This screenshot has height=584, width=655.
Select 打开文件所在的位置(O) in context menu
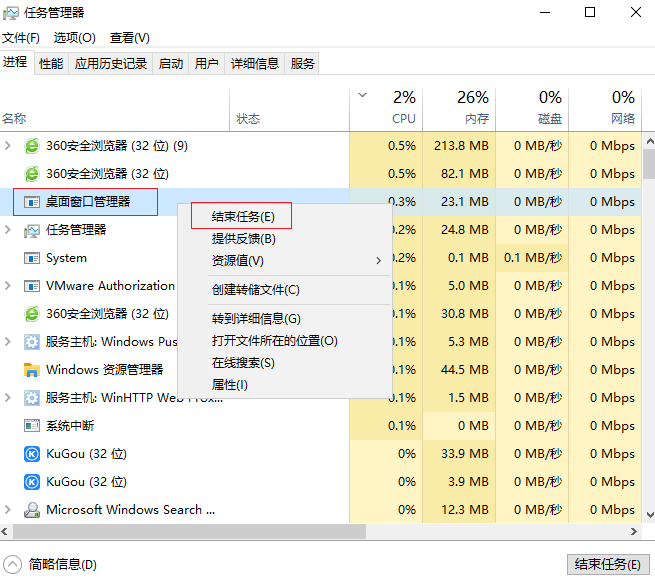click(274, 341)
